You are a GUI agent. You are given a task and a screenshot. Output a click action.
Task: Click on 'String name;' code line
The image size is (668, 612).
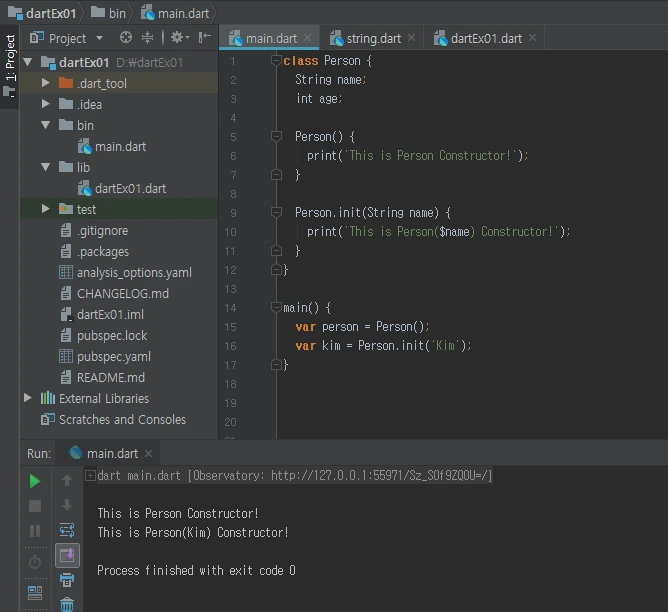[x=331, y=80]
